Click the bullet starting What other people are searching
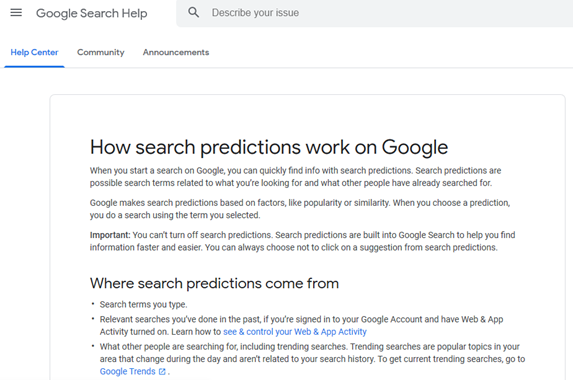Screen dimensions: 573x380 pyautogui.click(x=312, y=359)
